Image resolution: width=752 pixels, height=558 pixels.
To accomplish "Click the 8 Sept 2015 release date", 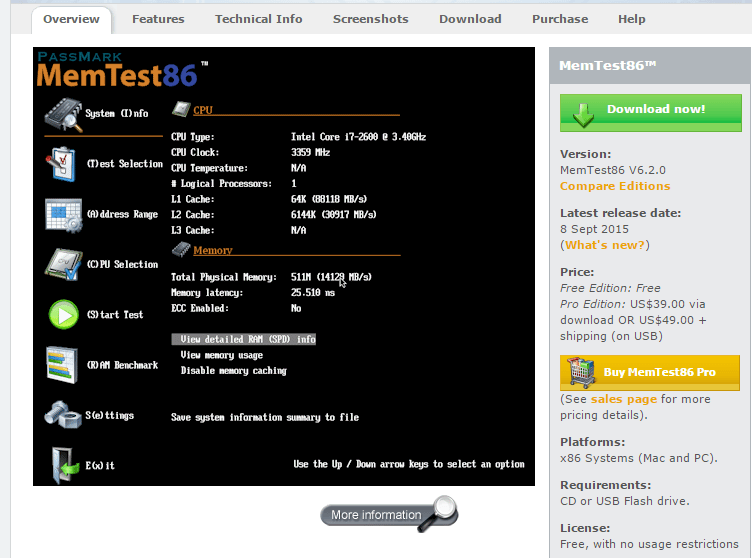I will [x=594, y=229].
